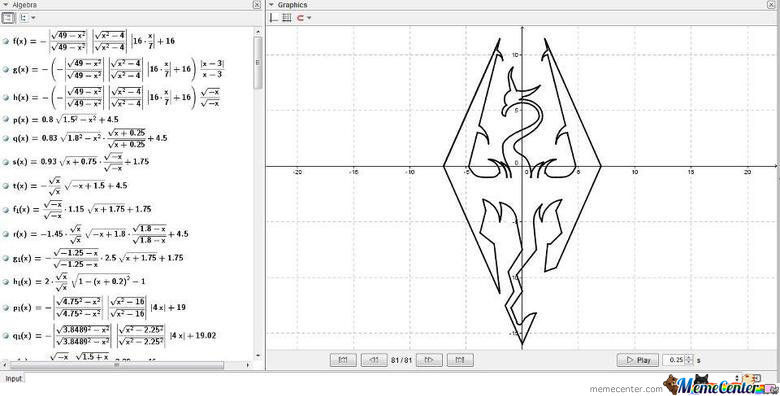780x396 pixels.
Task: Toggle the s(x) visibility bullet
Action: pyautogui.click(x=6, y=162)
